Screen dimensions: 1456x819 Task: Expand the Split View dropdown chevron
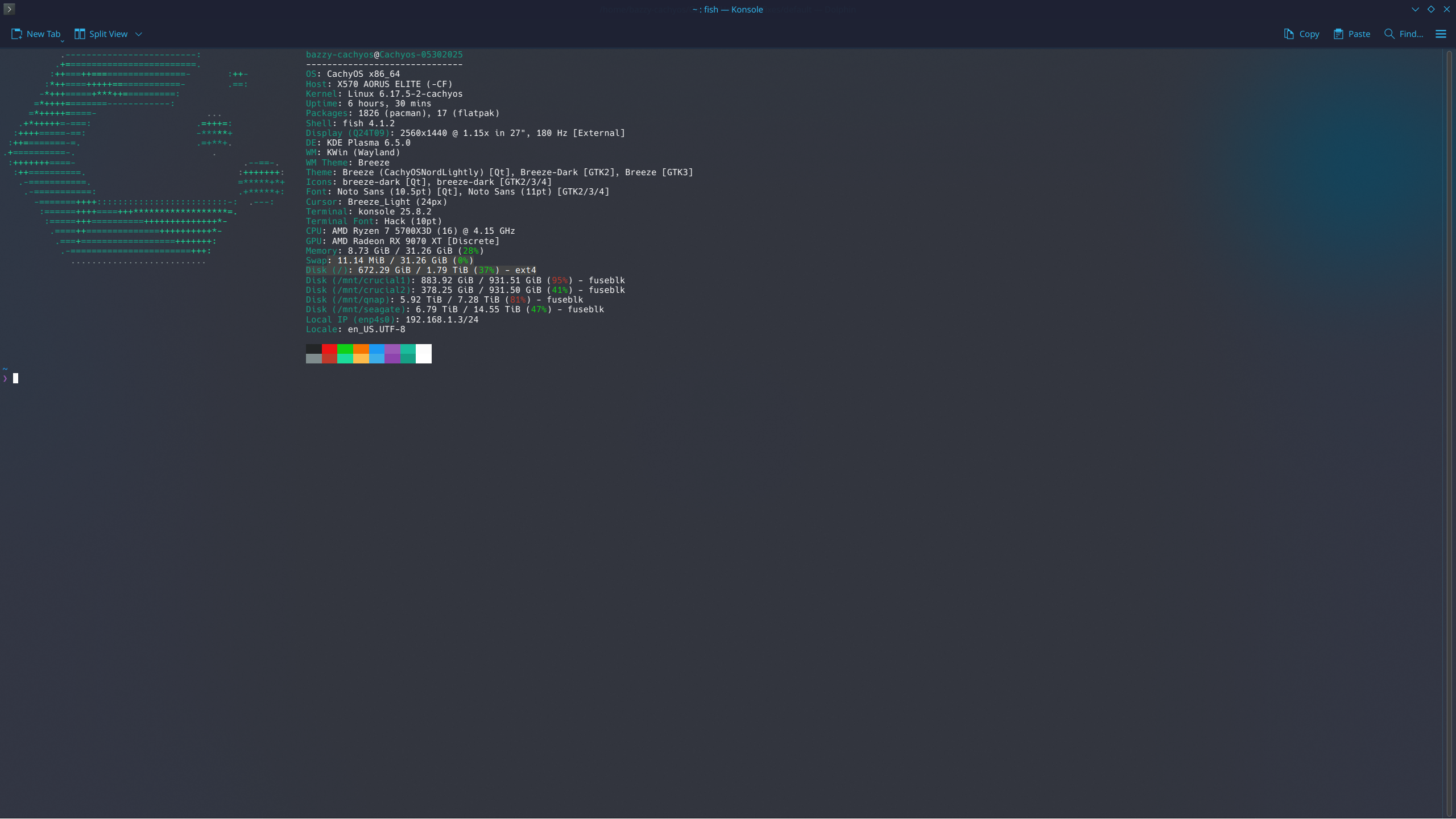pyautogui.click(x=138, y=34)
